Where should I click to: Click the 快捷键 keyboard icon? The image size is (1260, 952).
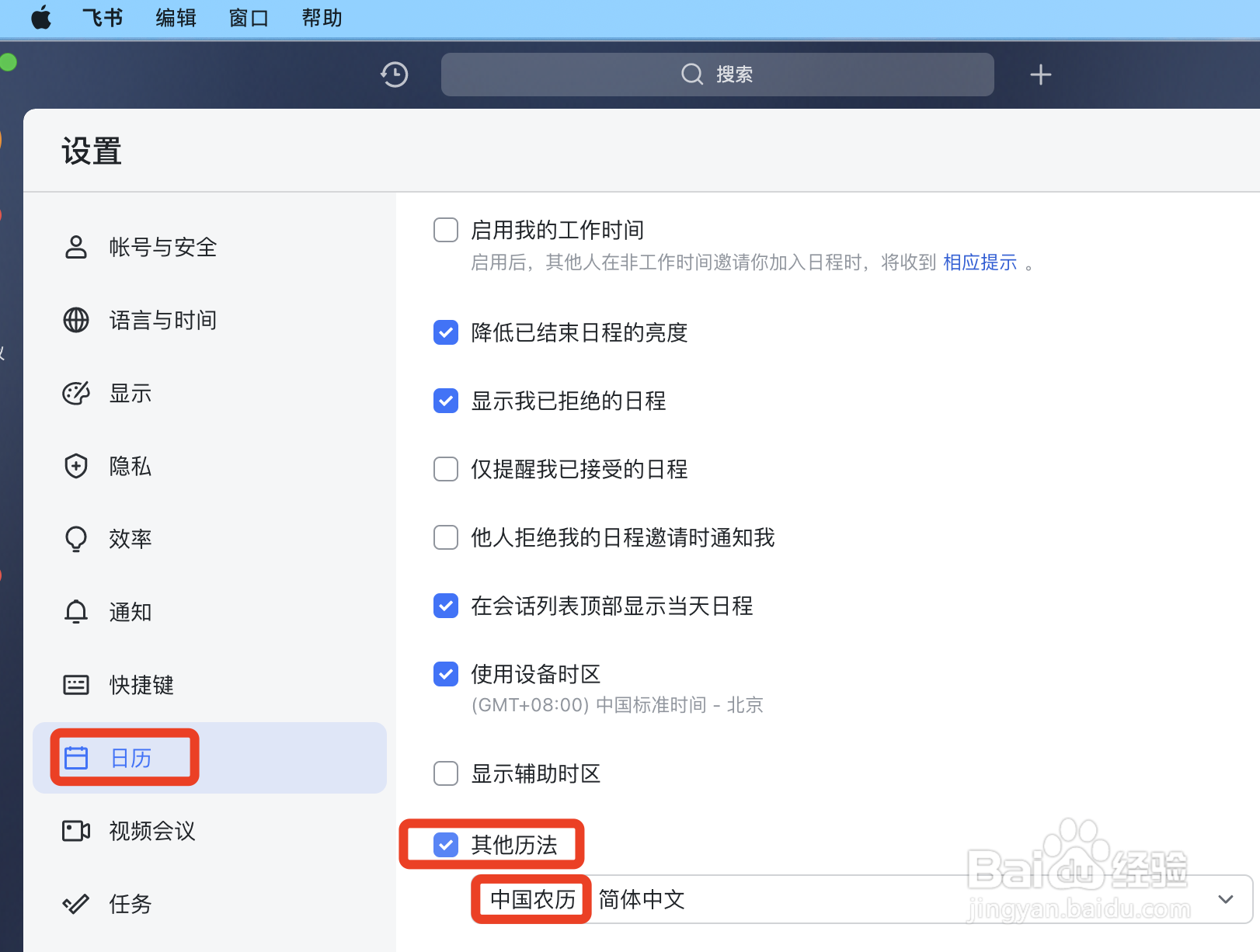pos(75,684)
